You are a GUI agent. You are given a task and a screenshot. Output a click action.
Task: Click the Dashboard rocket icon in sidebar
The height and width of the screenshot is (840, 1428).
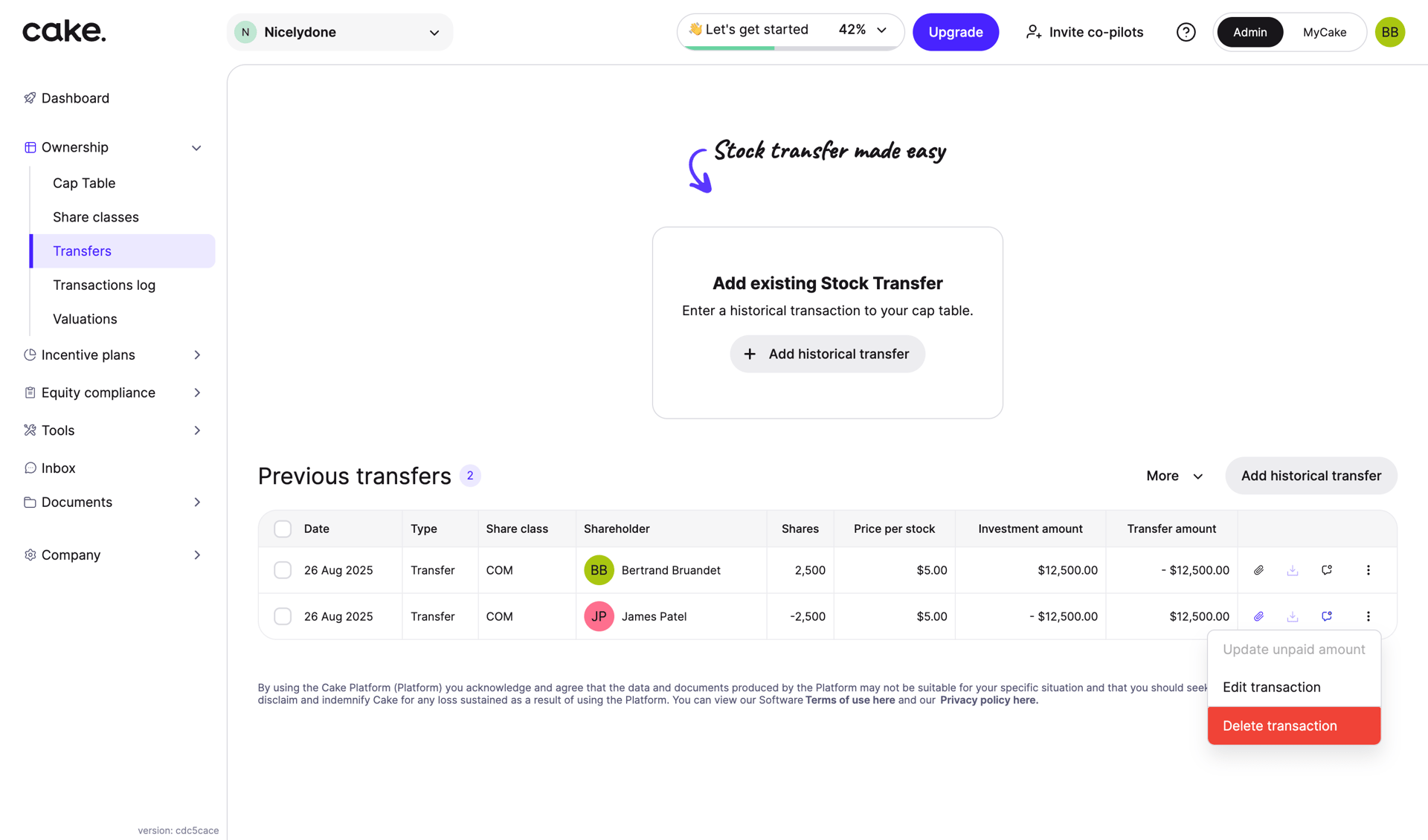click(30, 98)
